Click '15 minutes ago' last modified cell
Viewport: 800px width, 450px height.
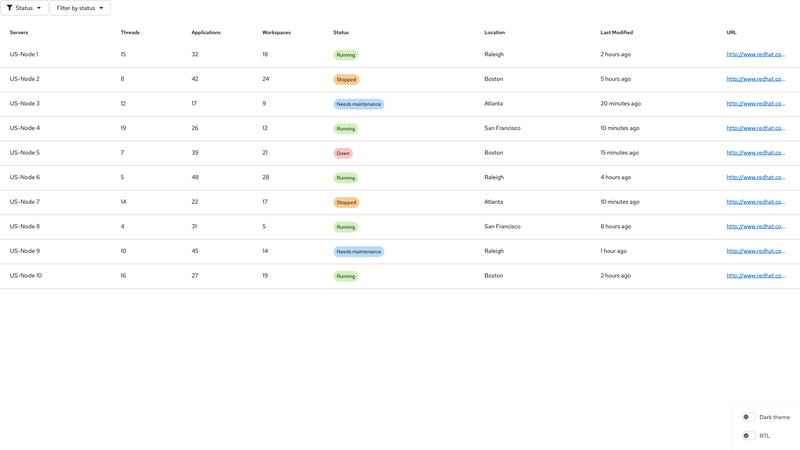coord(619,153)
